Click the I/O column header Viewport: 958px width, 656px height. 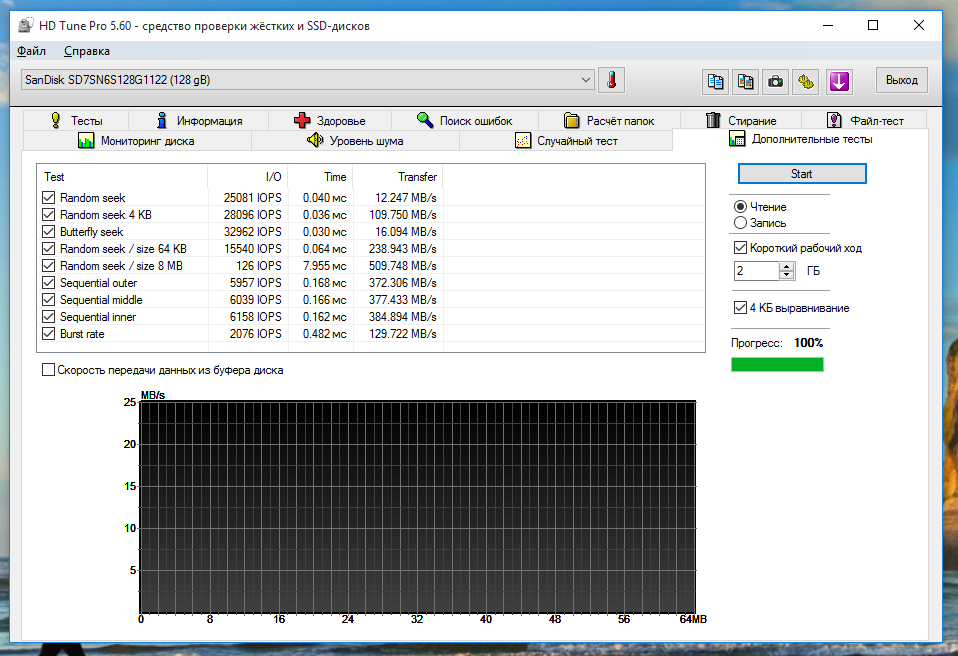(x=247, y=177)
